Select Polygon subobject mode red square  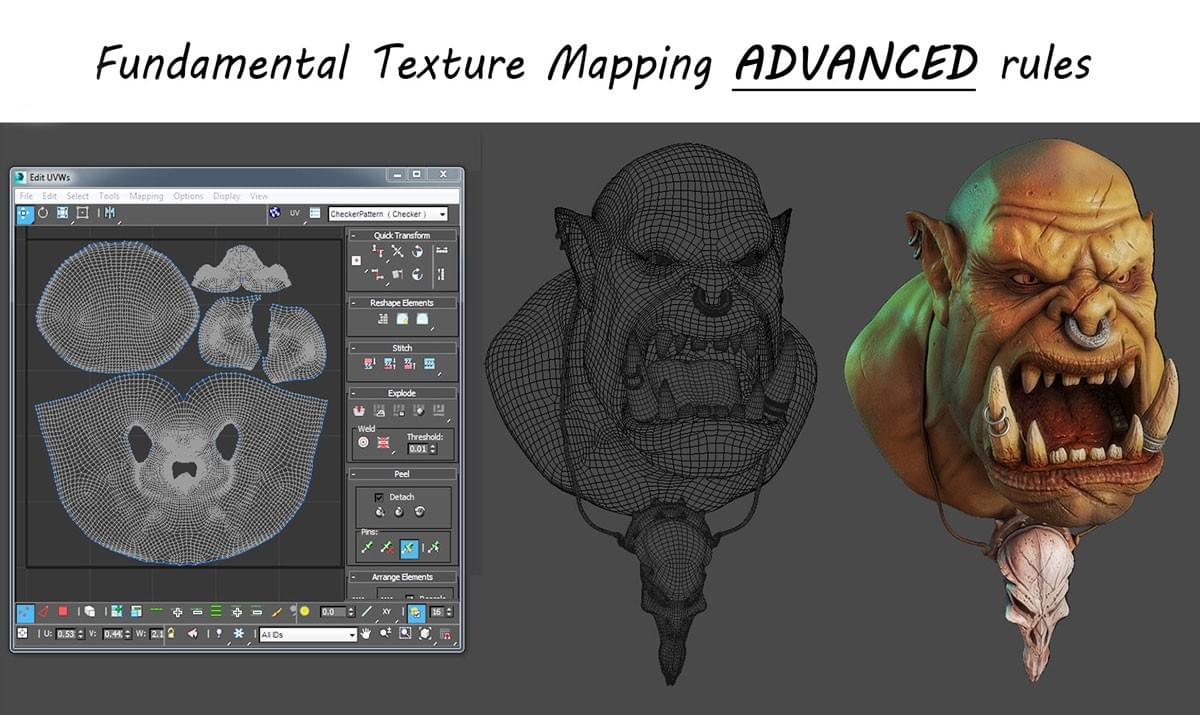(x=62, y=611)
